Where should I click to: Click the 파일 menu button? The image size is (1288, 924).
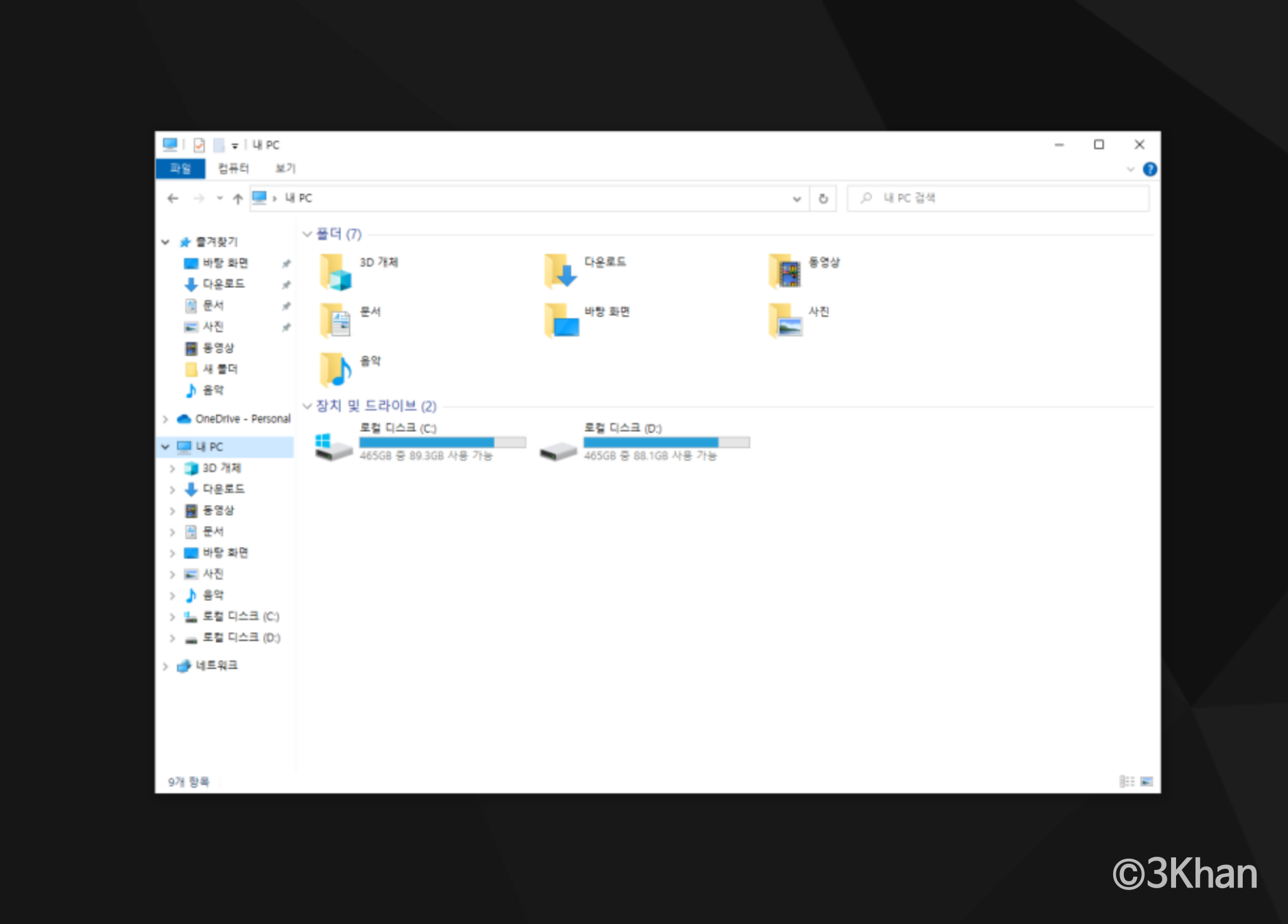[x=180, y=168]
